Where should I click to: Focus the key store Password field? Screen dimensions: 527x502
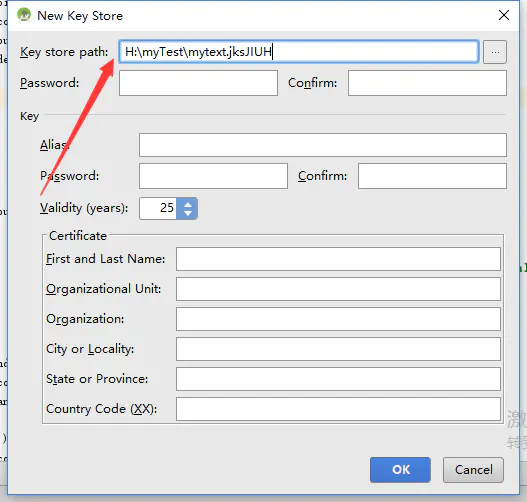point(198,83)
